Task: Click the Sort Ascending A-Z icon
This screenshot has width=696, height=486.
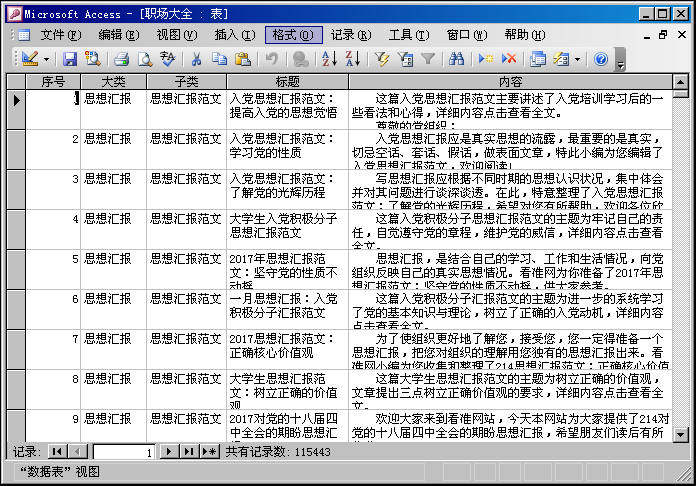Action: [329, 59]
